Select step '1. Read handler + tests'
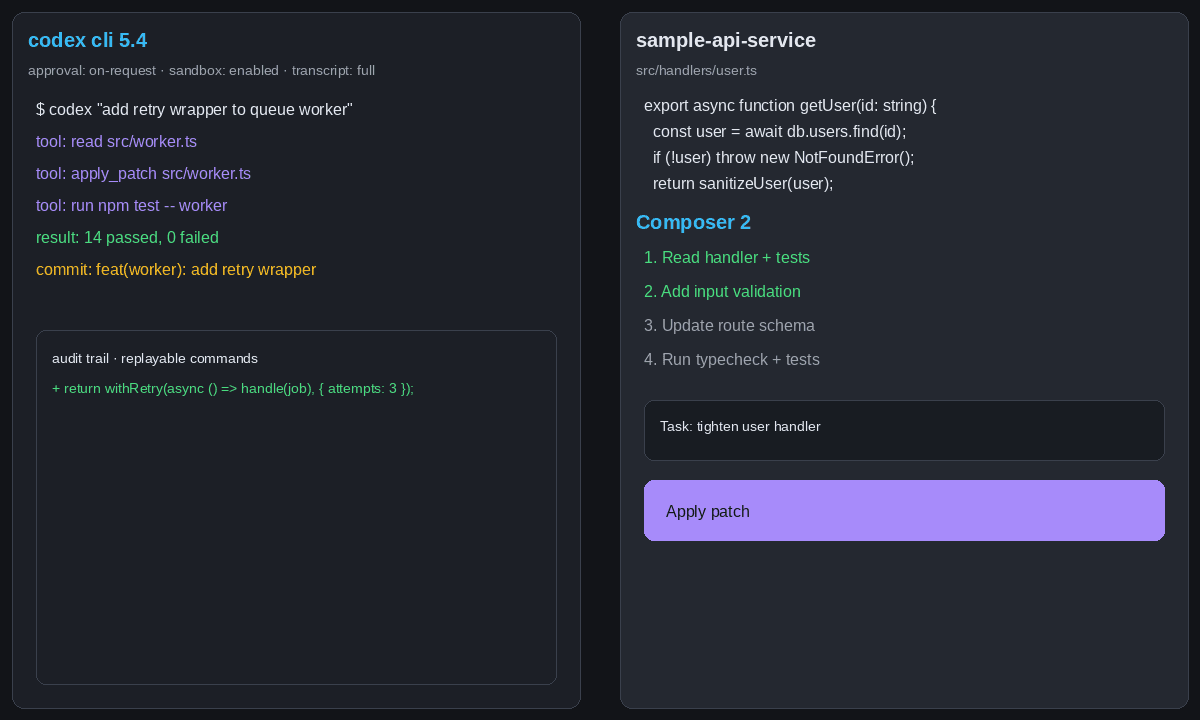 click(x=727, y=257)
